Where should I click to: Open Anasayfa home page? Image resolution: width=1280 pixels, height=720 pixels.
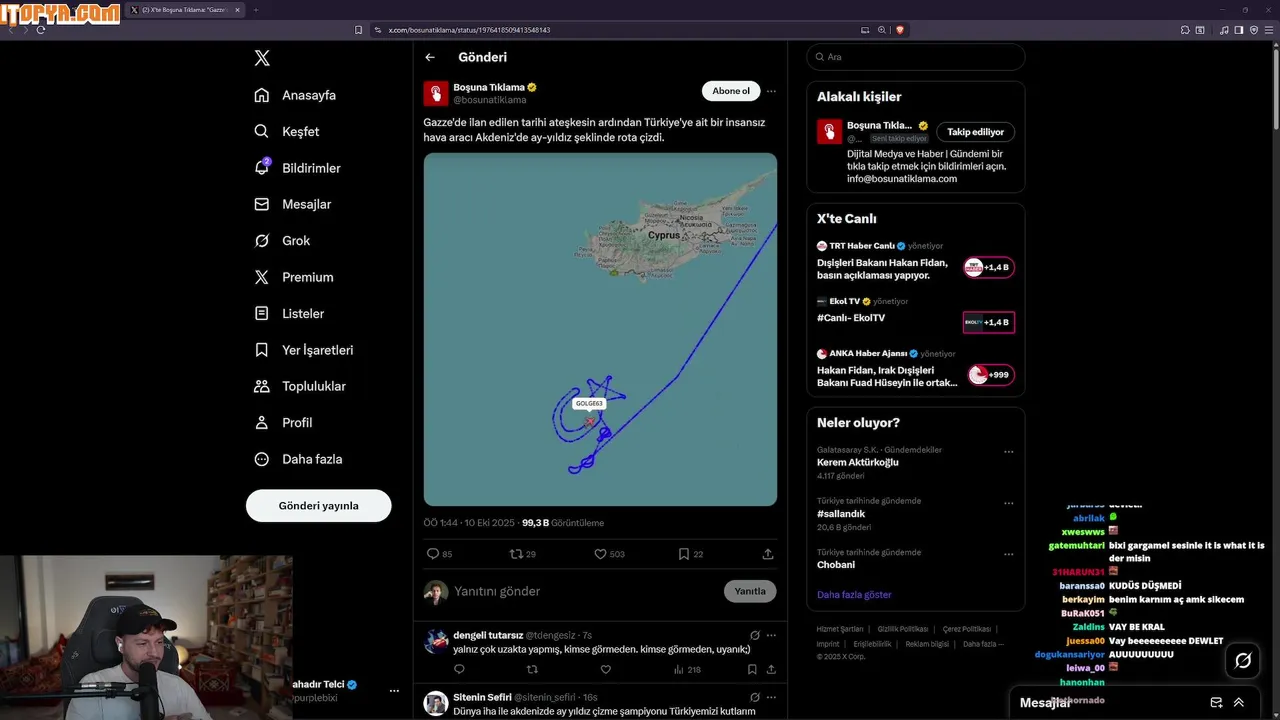(x=295, y=95)
